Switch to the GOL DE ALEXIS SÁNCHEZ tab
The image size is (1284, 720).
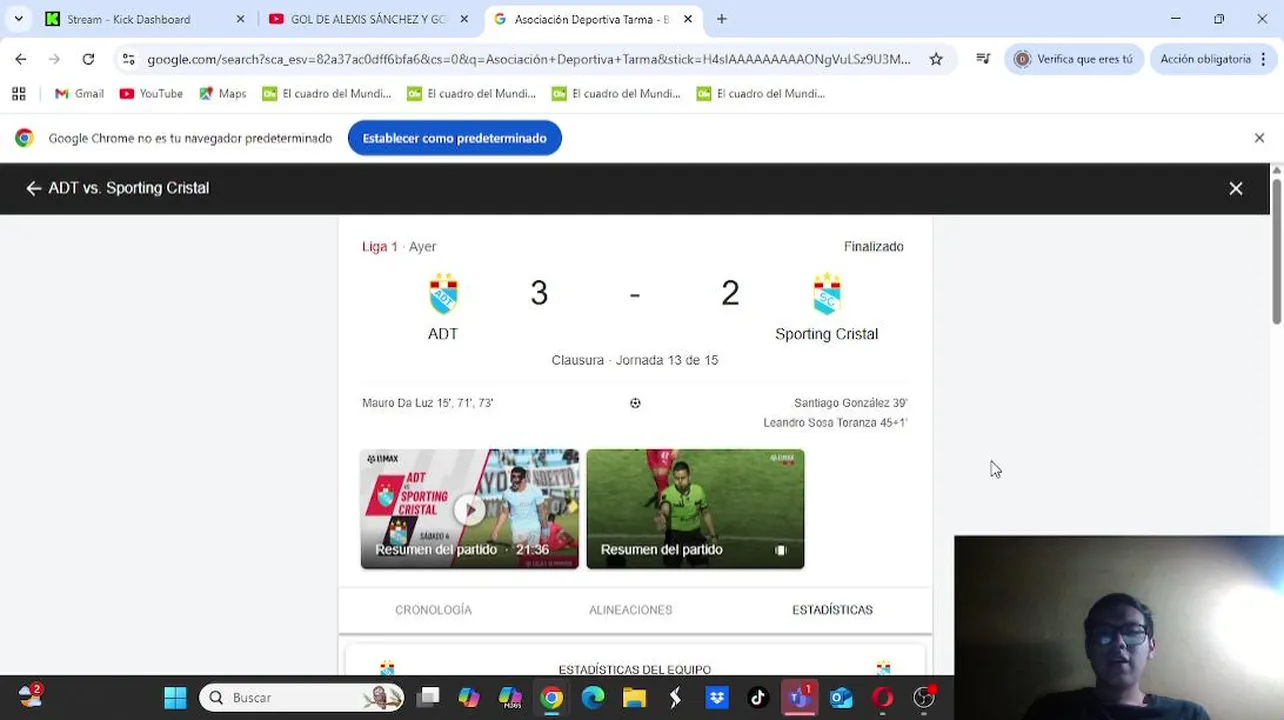click(x=358, y=19)
